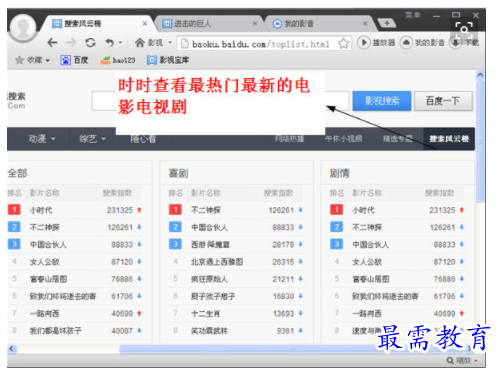Open 女人公敌 in the 全部 list
Viewport: 499px width, 369px height.
click(x=45, y=262)
